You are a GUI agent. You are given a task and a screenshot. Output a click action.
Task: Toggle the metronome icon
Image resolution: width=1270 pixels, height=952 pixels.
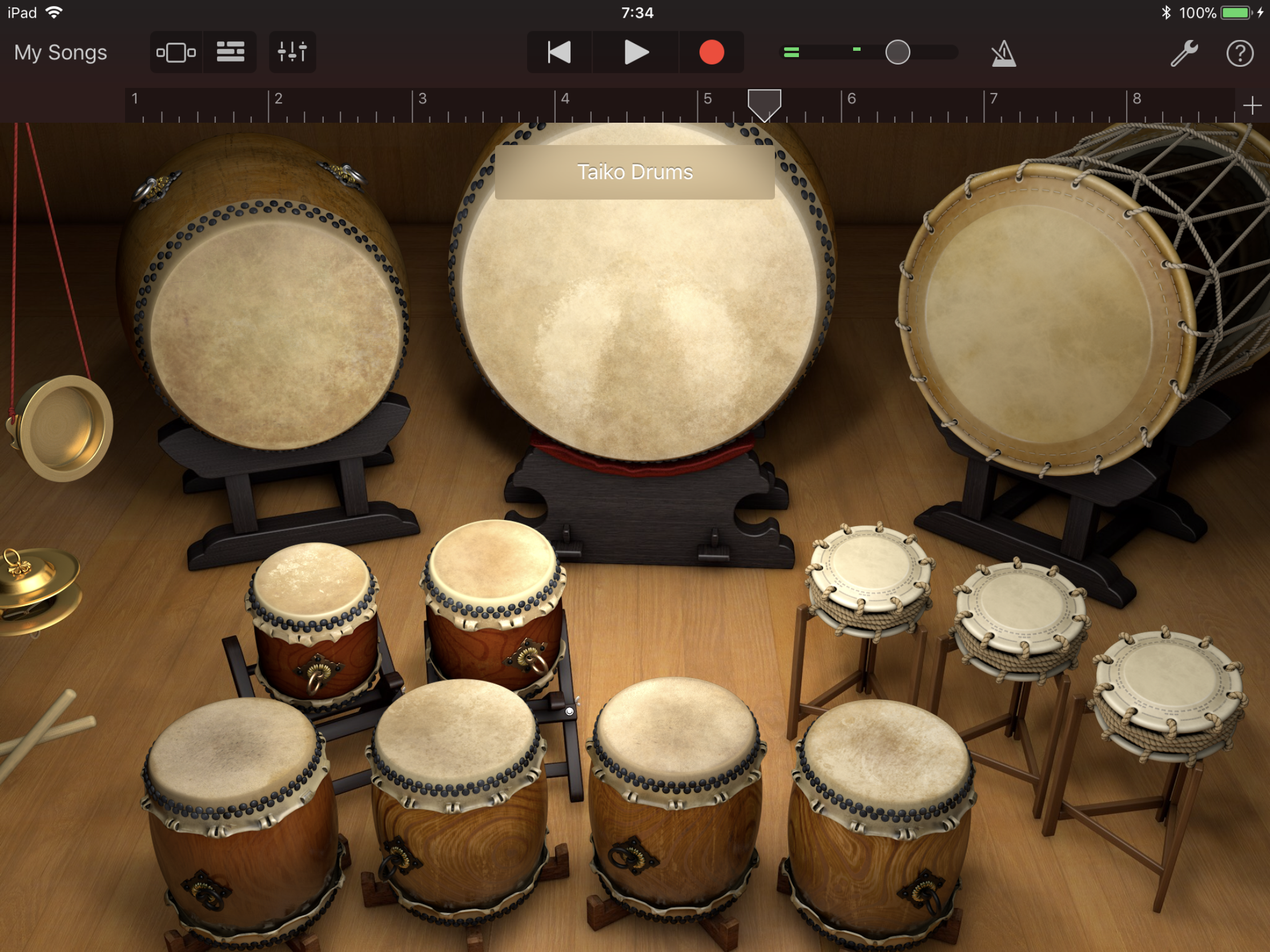[x=1003, y=54]
